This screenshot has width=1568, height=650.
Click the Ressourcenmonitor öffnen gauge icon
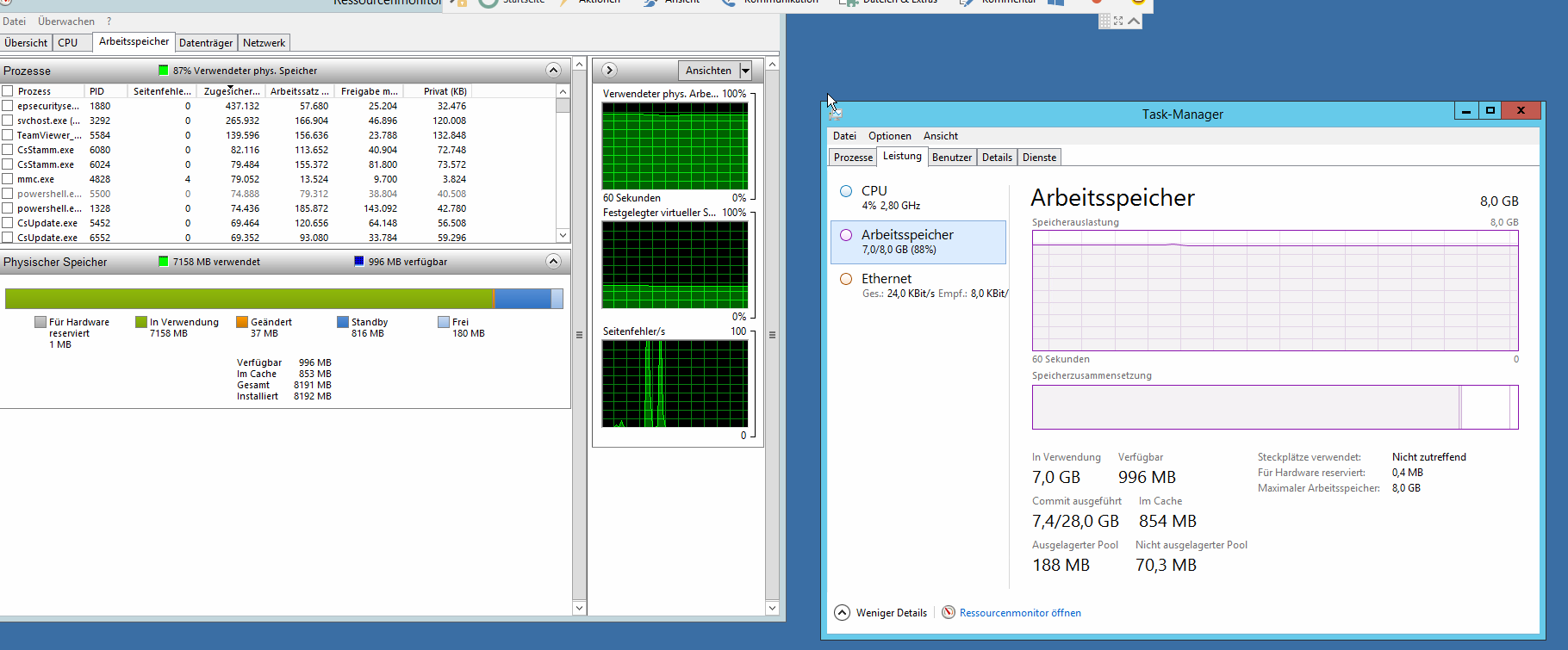(x=949, y=612)
